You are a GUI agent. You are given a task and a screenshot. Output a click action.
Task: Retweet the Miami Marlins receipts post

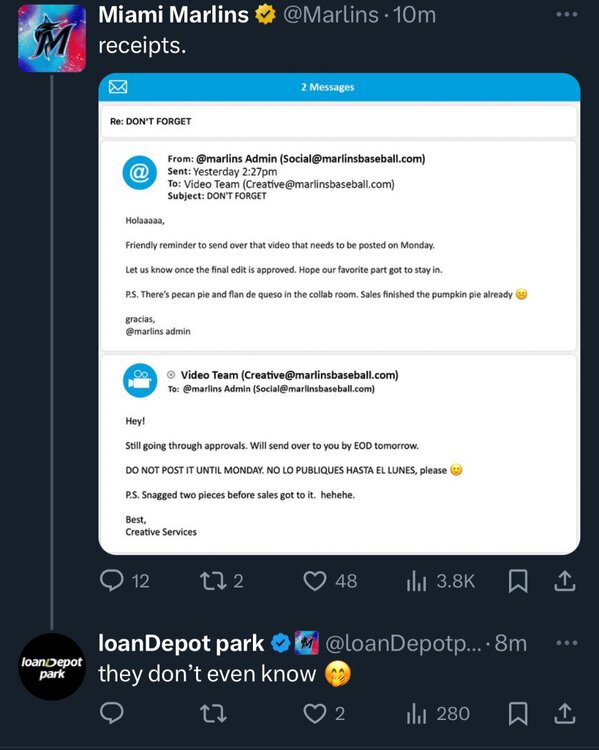point(222,581)
